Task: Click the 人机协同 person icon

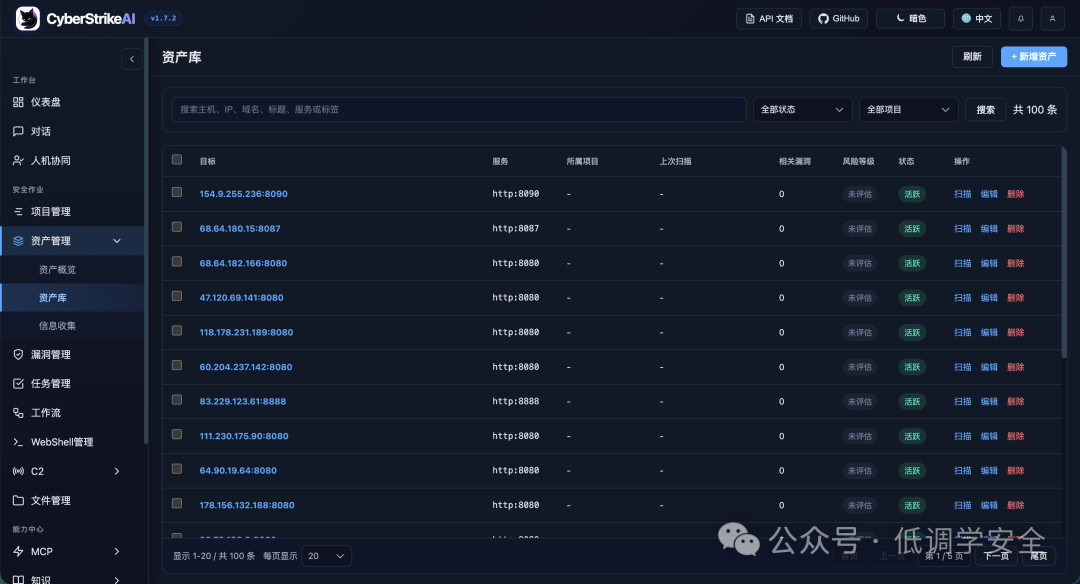Action: point(19,160)
